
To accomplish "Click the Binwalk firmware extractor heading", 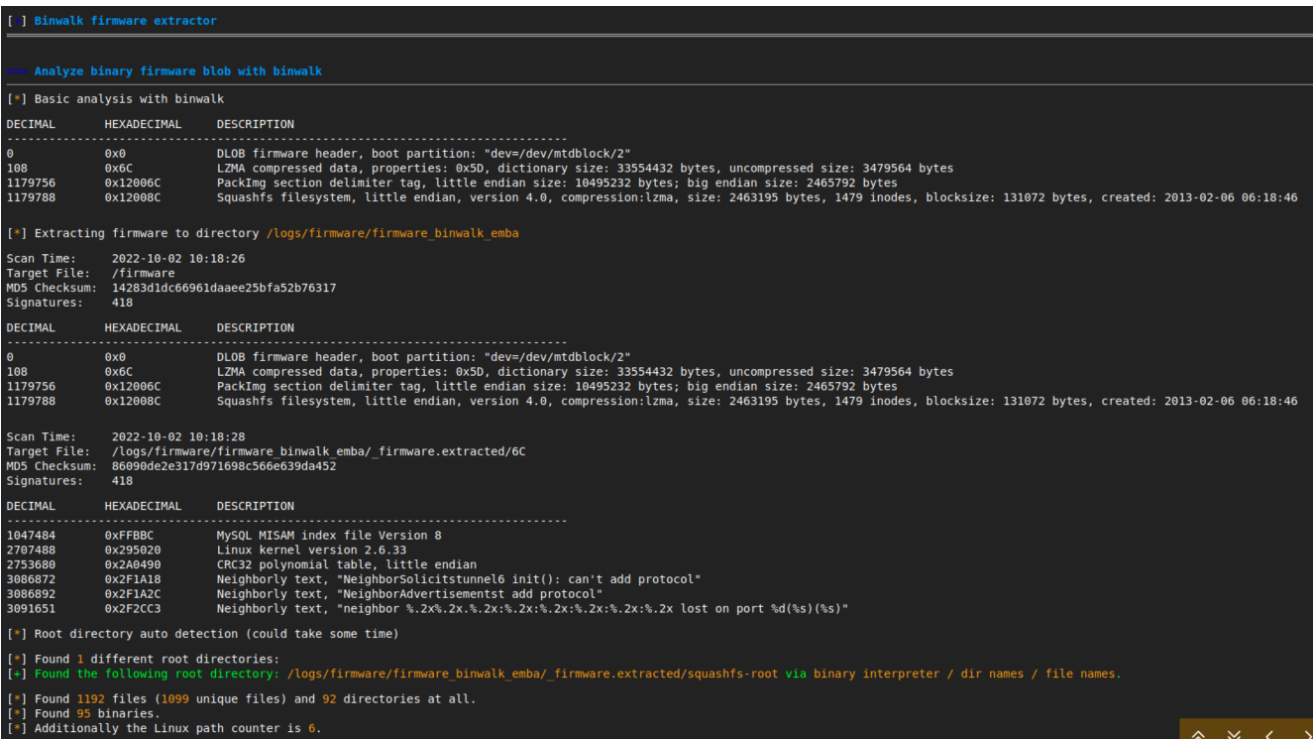I will click(125, 20).
